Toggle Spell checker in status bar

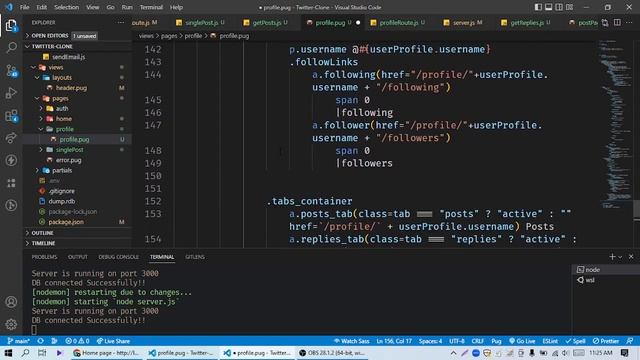tap(576, 341)
